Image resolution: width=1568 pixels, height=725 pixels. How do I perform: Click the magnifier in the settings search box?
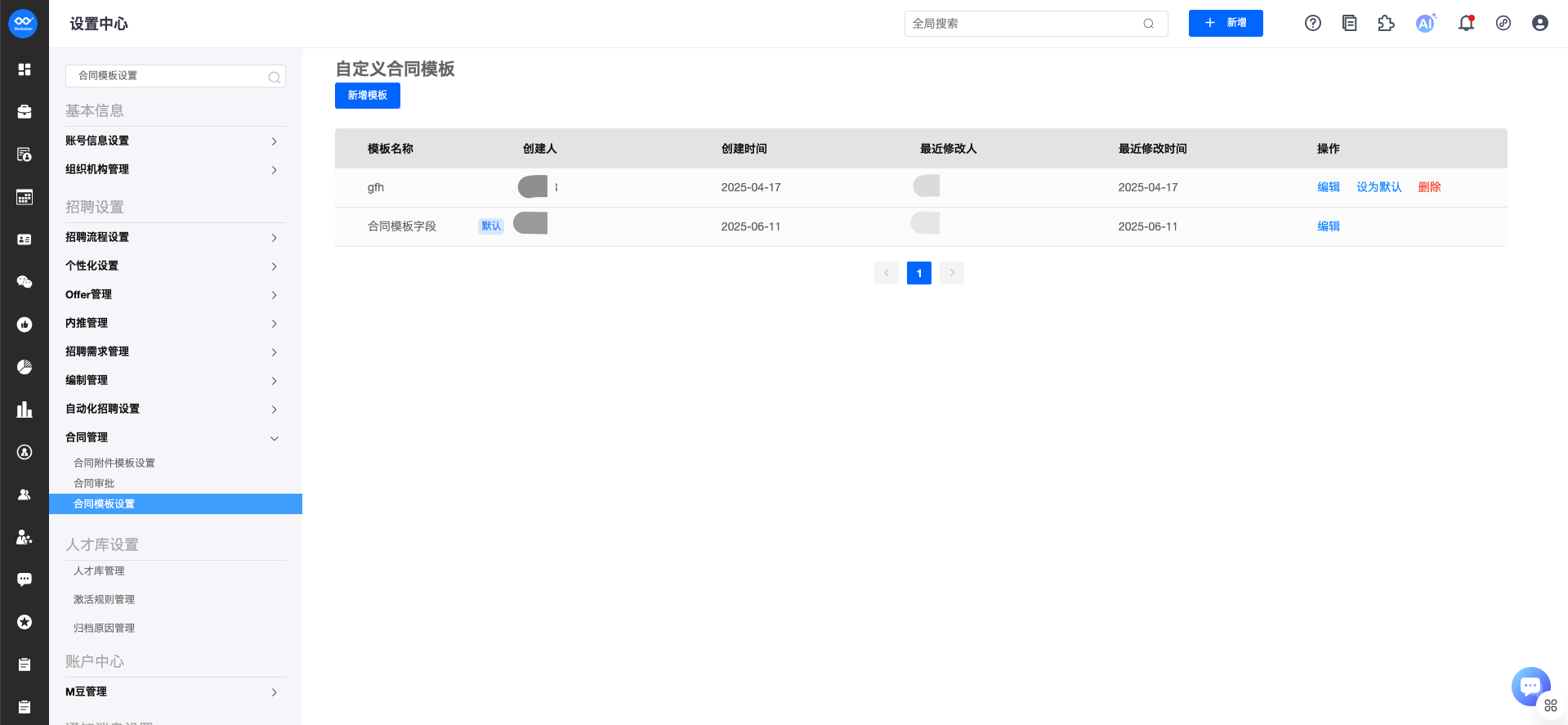coord(275,77)
